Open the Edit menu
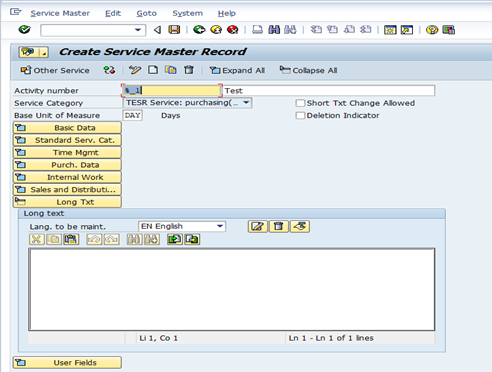This screenshot has height=372, width=492. [x=113, y=13]
